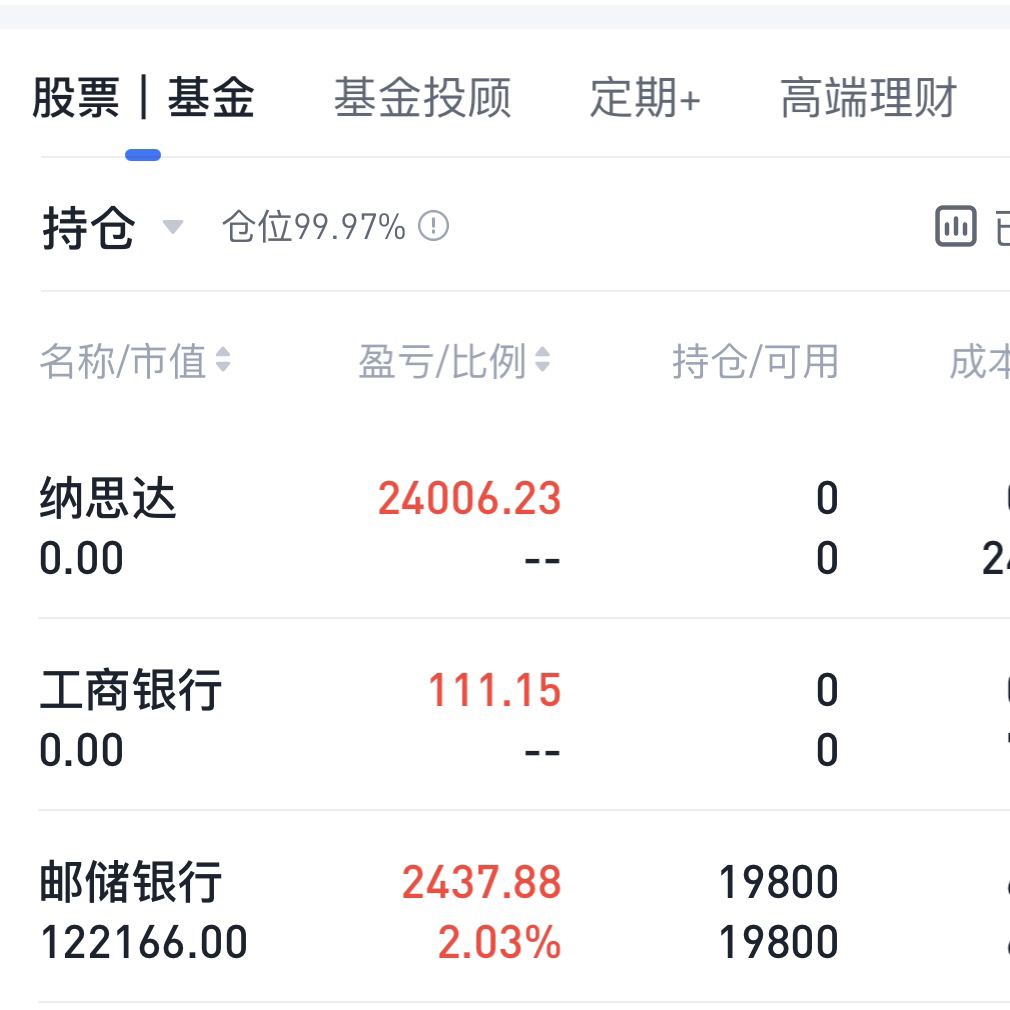The height and width of the screenshot is (1010, 1010).
Task: Click 邮储银行 profit percentage 2.03%
Action: 499,942
